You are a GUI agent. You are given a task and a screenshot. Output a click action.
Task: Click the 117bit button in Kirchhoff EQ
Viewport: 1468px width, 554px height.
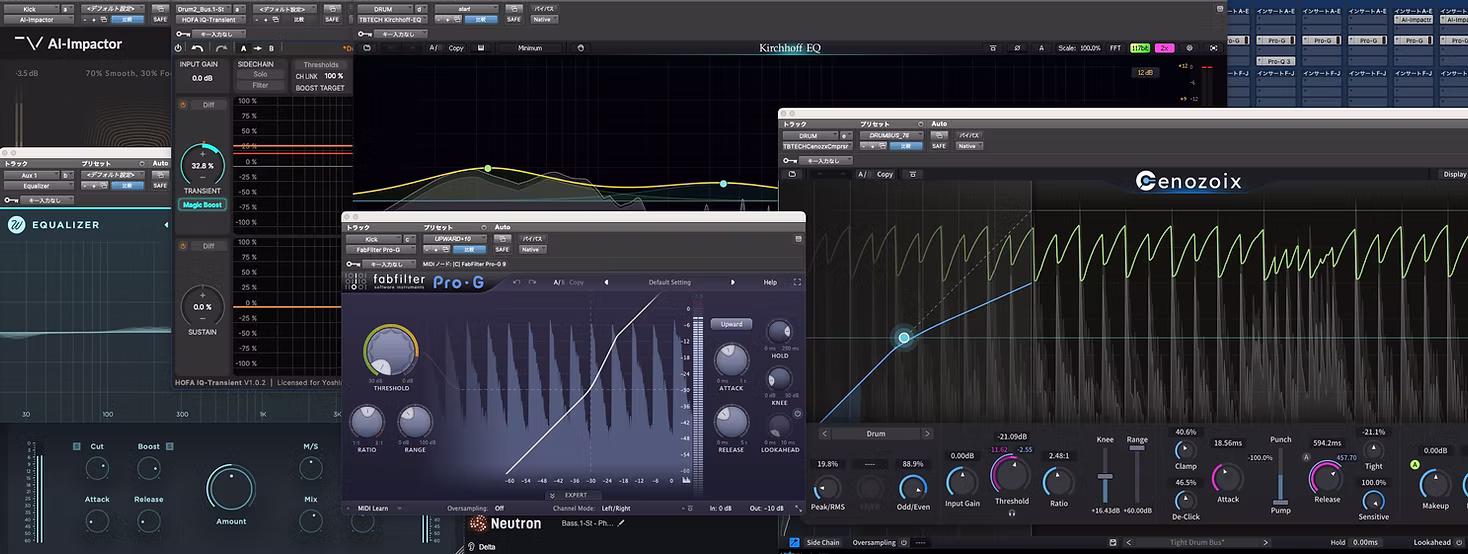pyautogui.click(x=1140, y=48)
